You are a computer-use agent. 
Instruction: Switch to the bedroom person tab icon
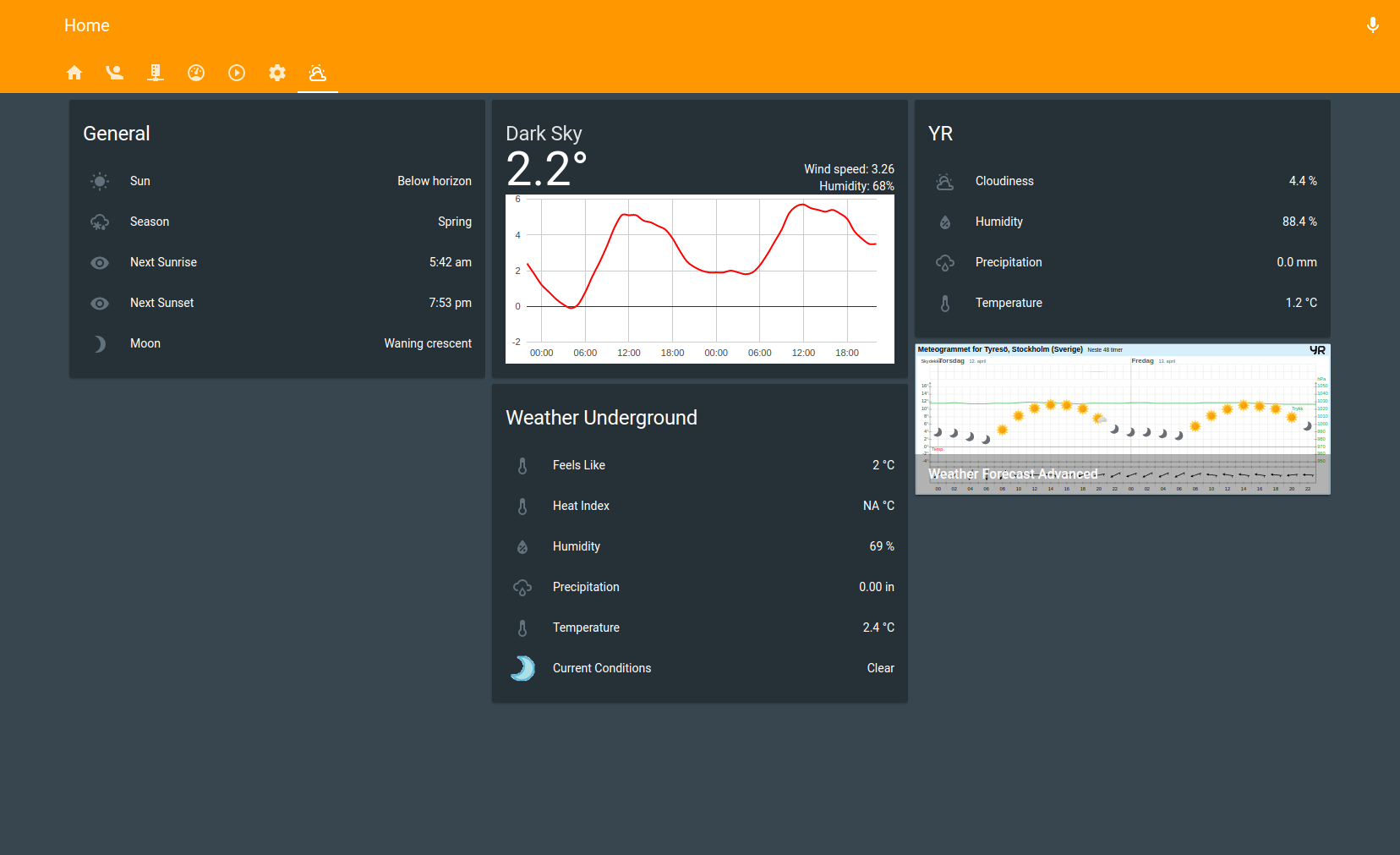pyautogui.click(x=115, y=73)
